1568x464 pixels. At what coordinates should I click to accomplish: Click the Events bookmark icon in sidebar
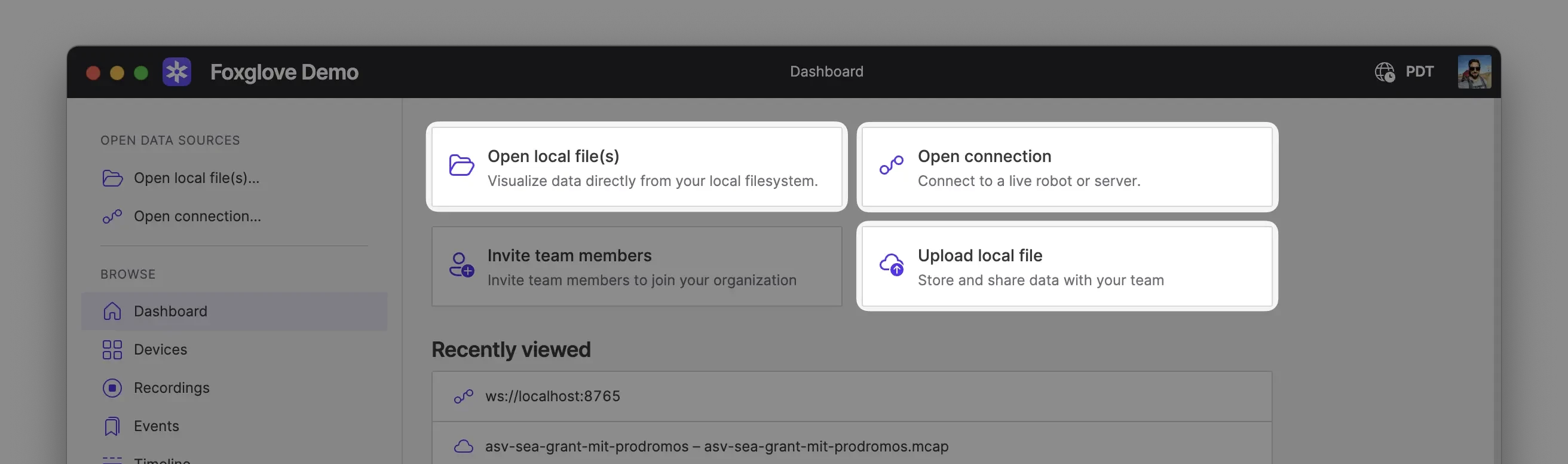point(112,426)
